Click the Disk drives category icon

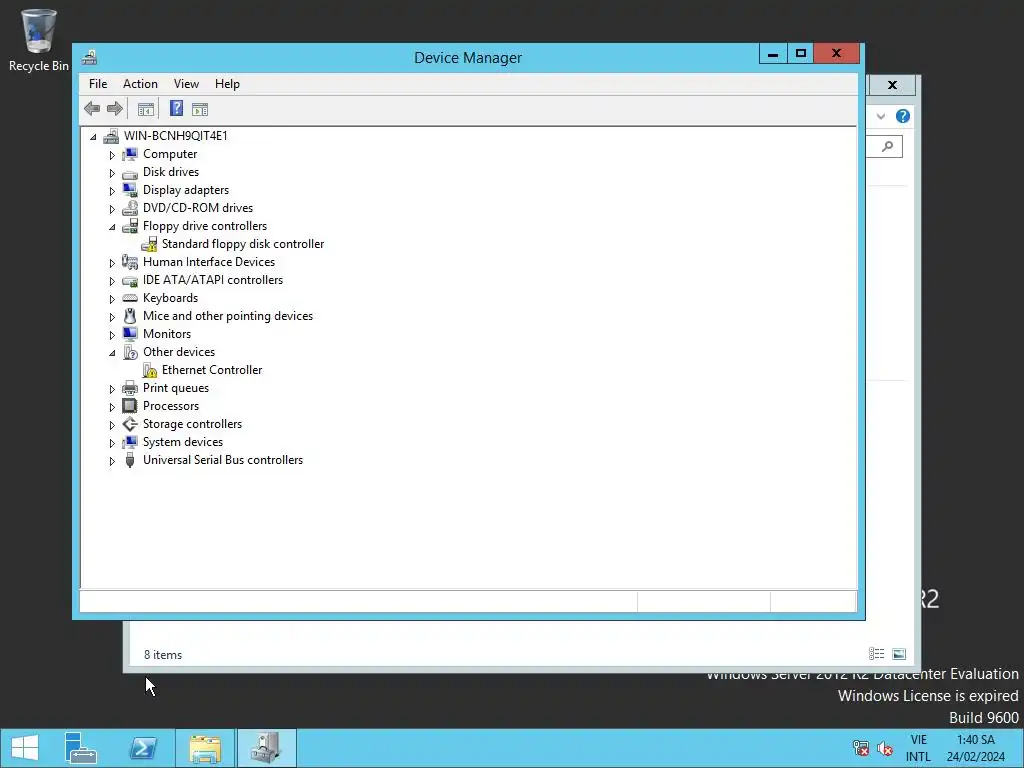click(130, 172)
